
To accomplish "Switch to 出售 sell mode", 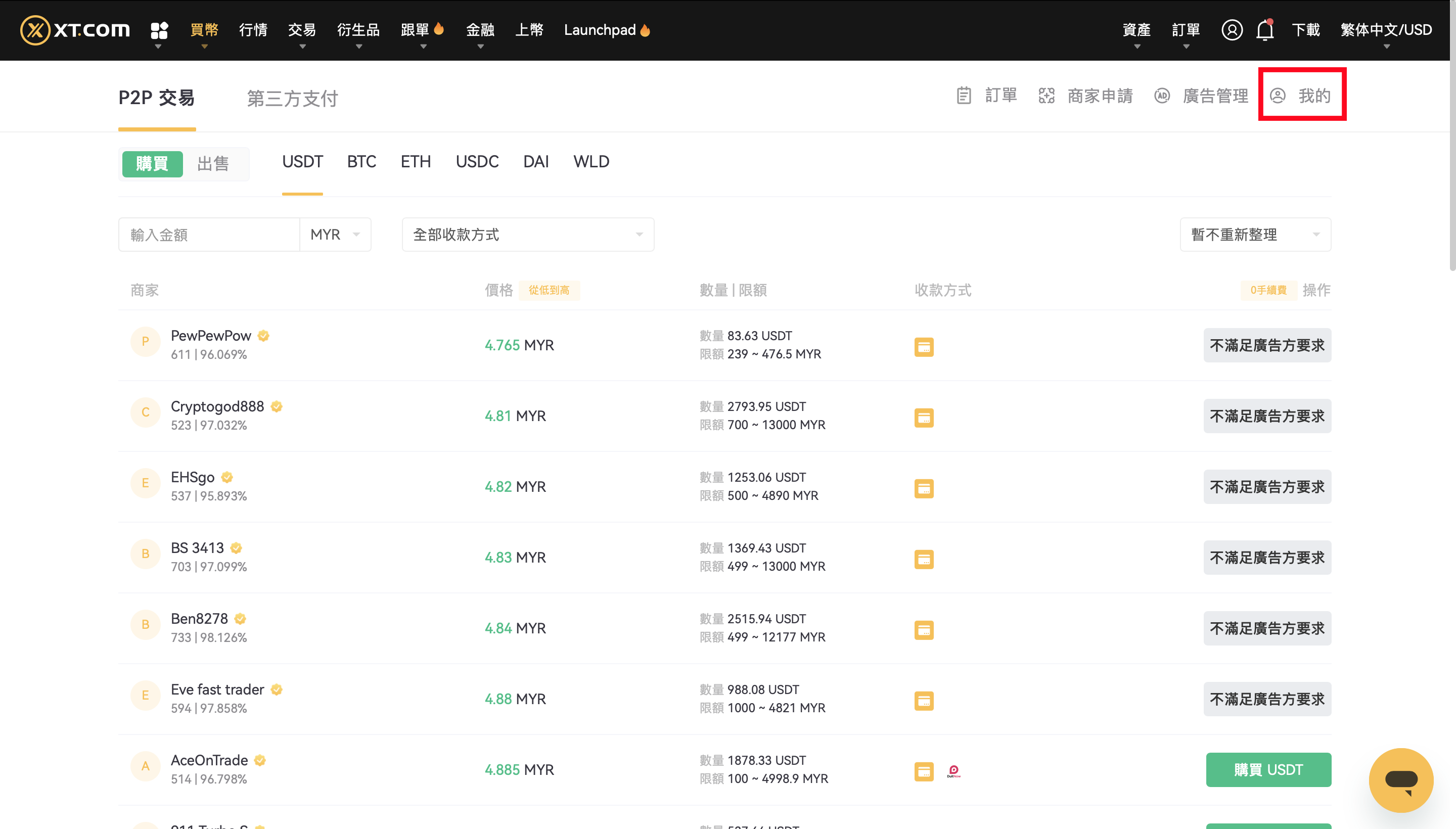I will point(213,164).
